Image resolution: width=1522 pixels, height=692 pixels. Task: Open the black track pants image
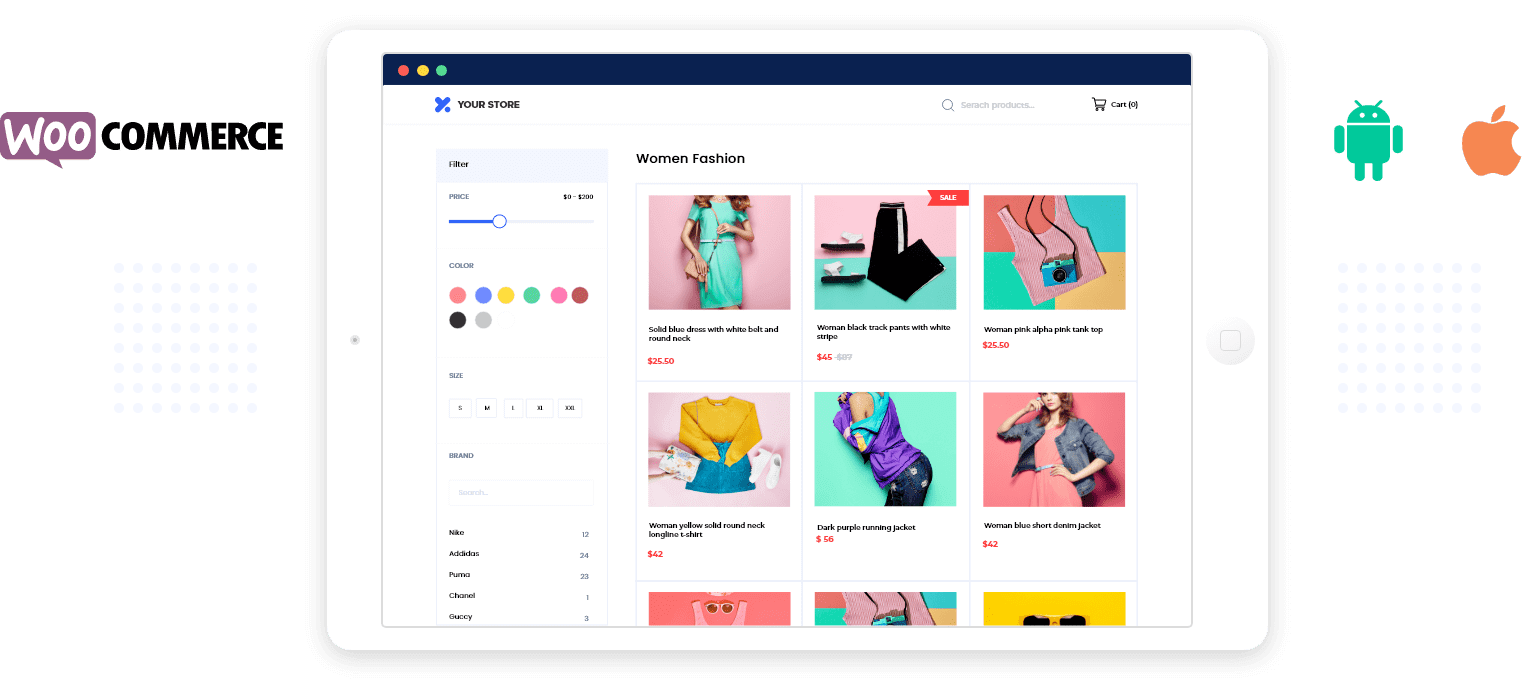pyautogui.click(x=885, y=252)
